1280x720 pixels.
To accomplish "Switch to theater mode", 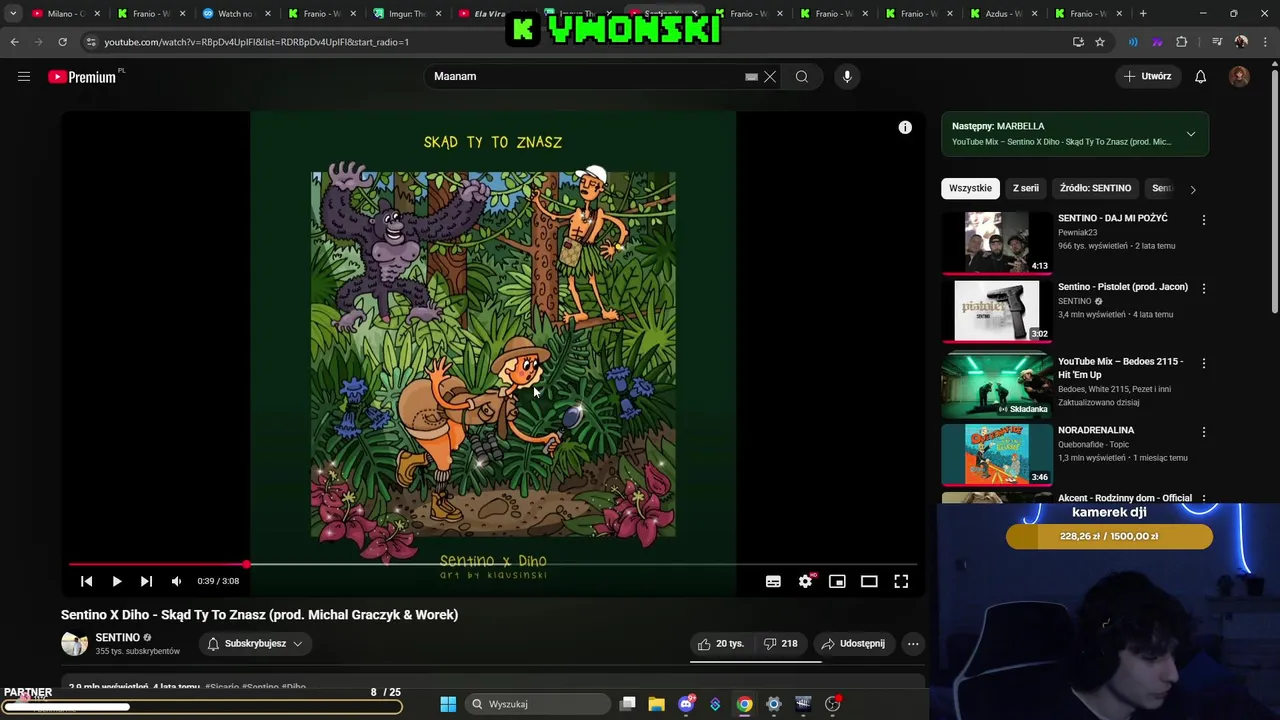I will click(x=869, y=581).
